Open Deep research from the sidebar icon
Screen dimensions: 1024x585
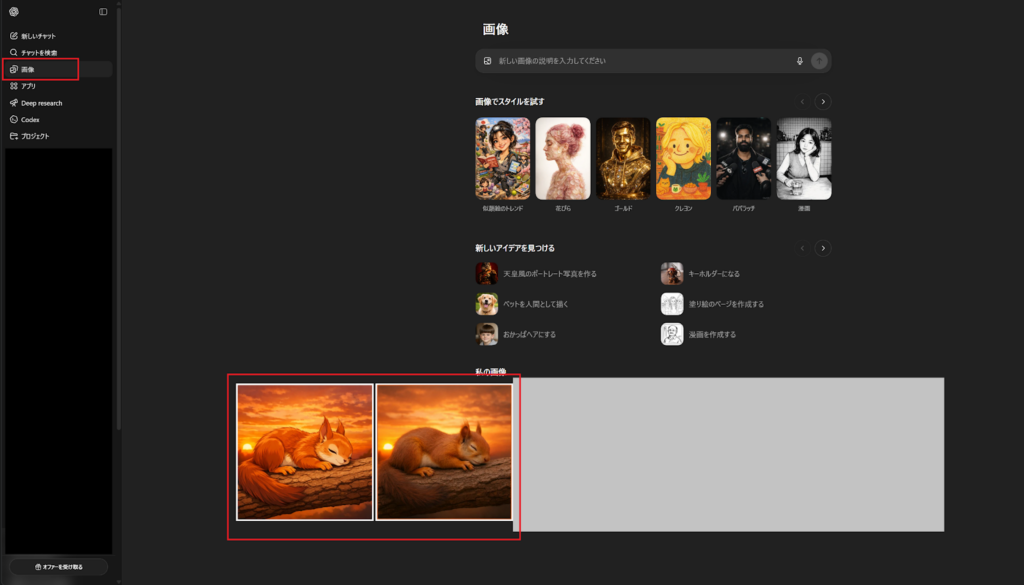click(13, 102)
